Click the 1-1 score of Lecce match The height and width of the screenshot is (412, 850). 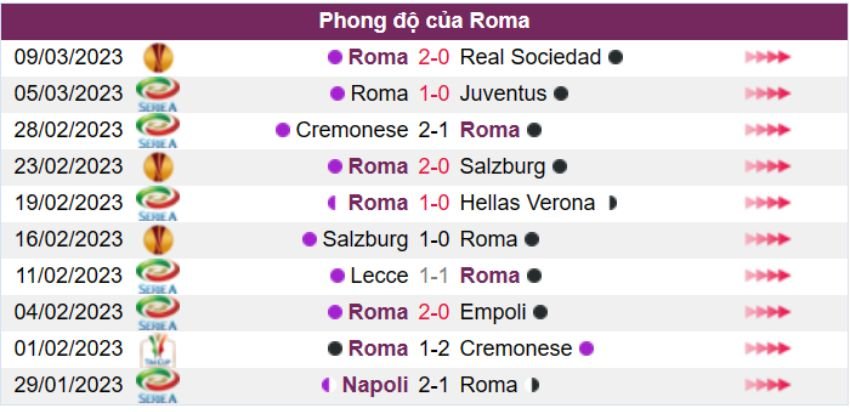point(434,276)
